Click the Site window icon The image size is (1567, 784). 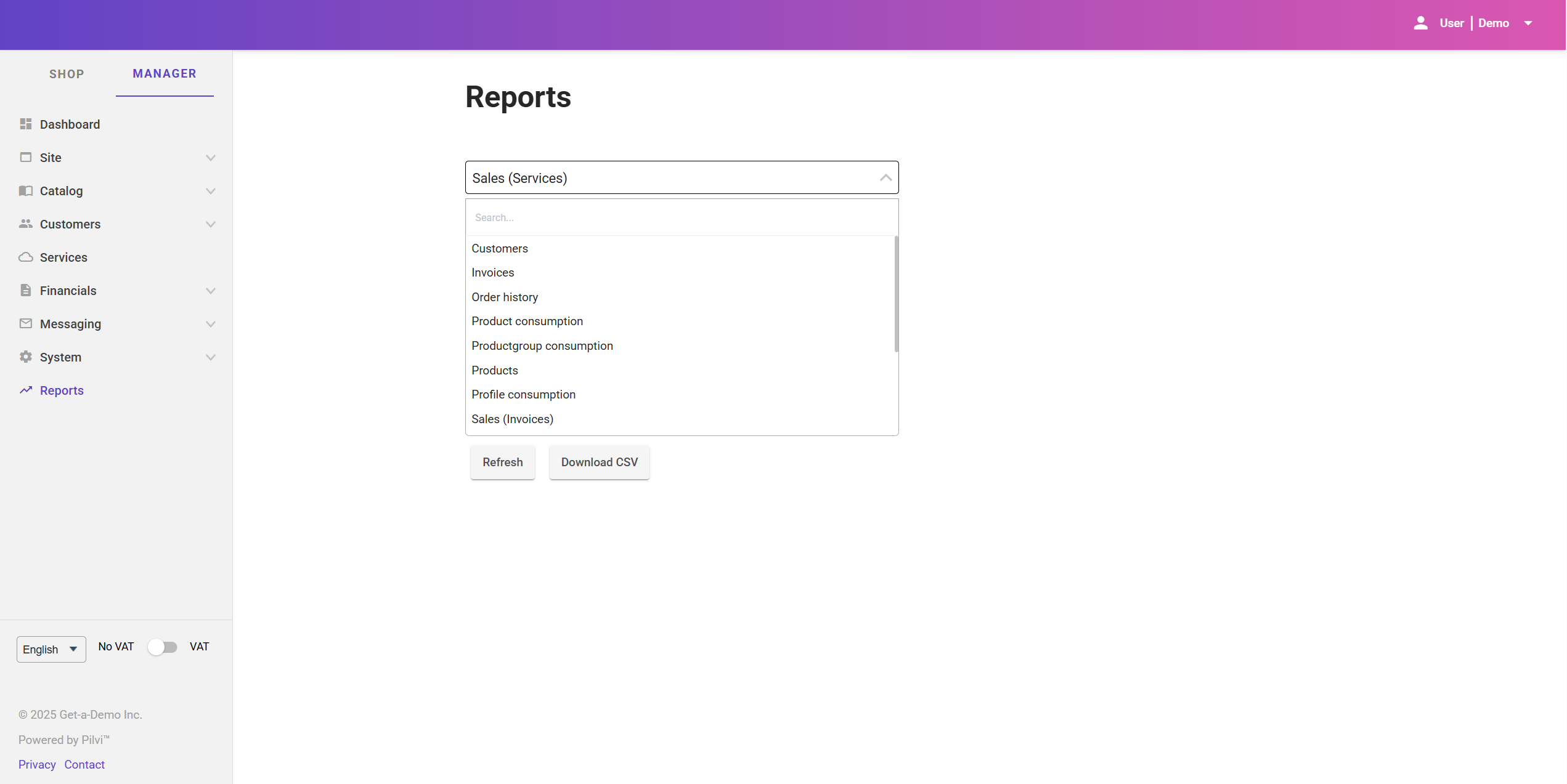point(25,157)
